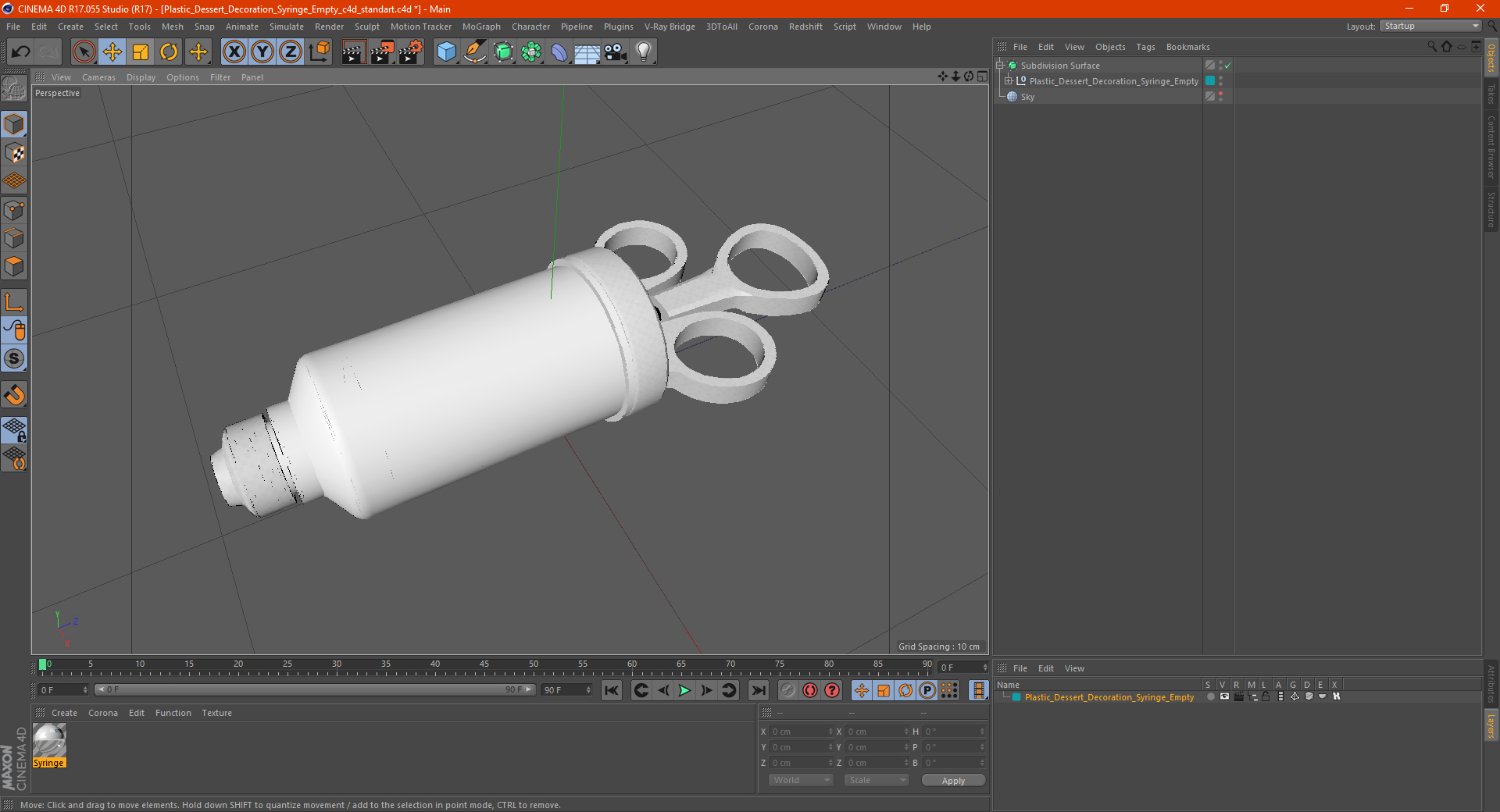Toggle Y axis lock

262,52
